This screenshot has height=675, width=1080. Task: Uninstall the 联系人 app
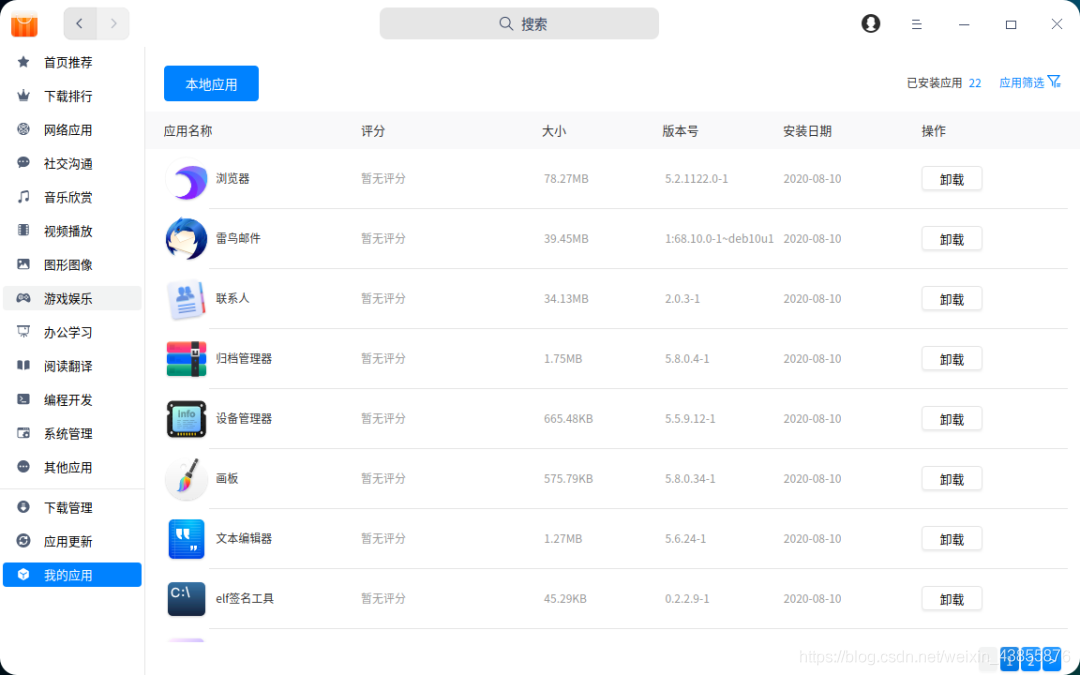tap(952, 299)
